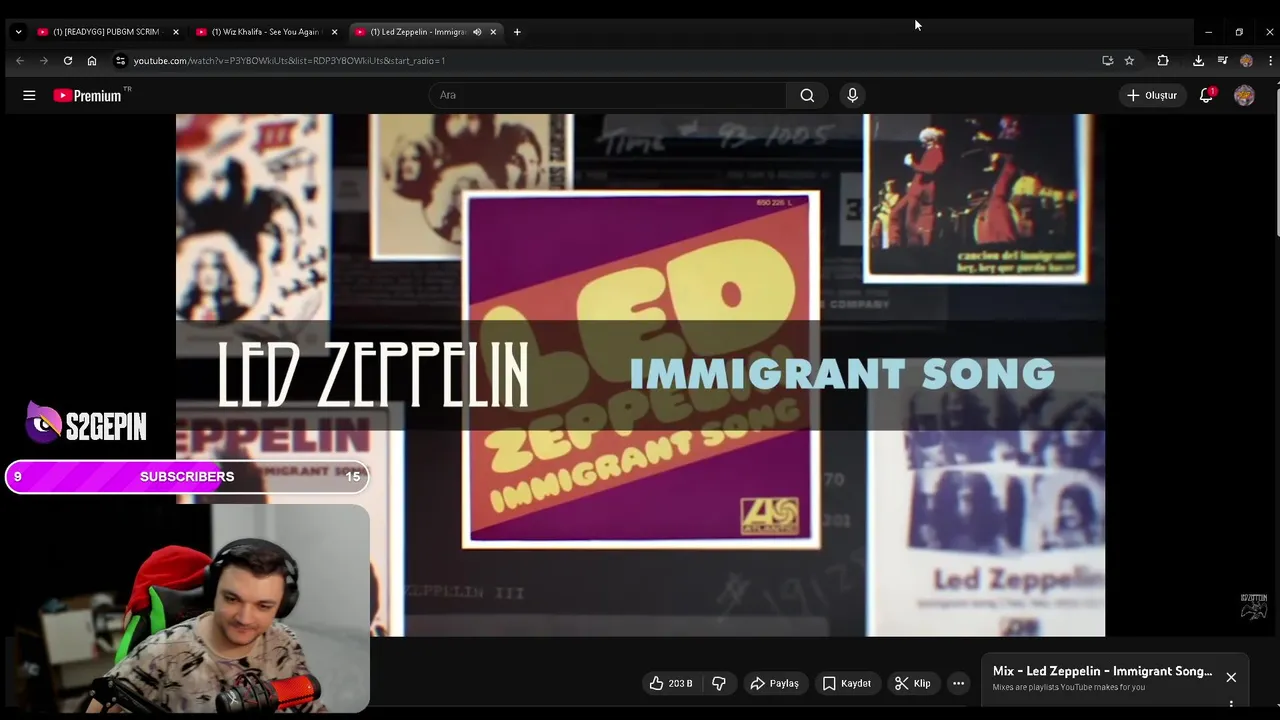The height and width of the screenshot is (720, 1280).
Task: Open Mix playlist options three-dot menu
Action: tap(1231, 704)
